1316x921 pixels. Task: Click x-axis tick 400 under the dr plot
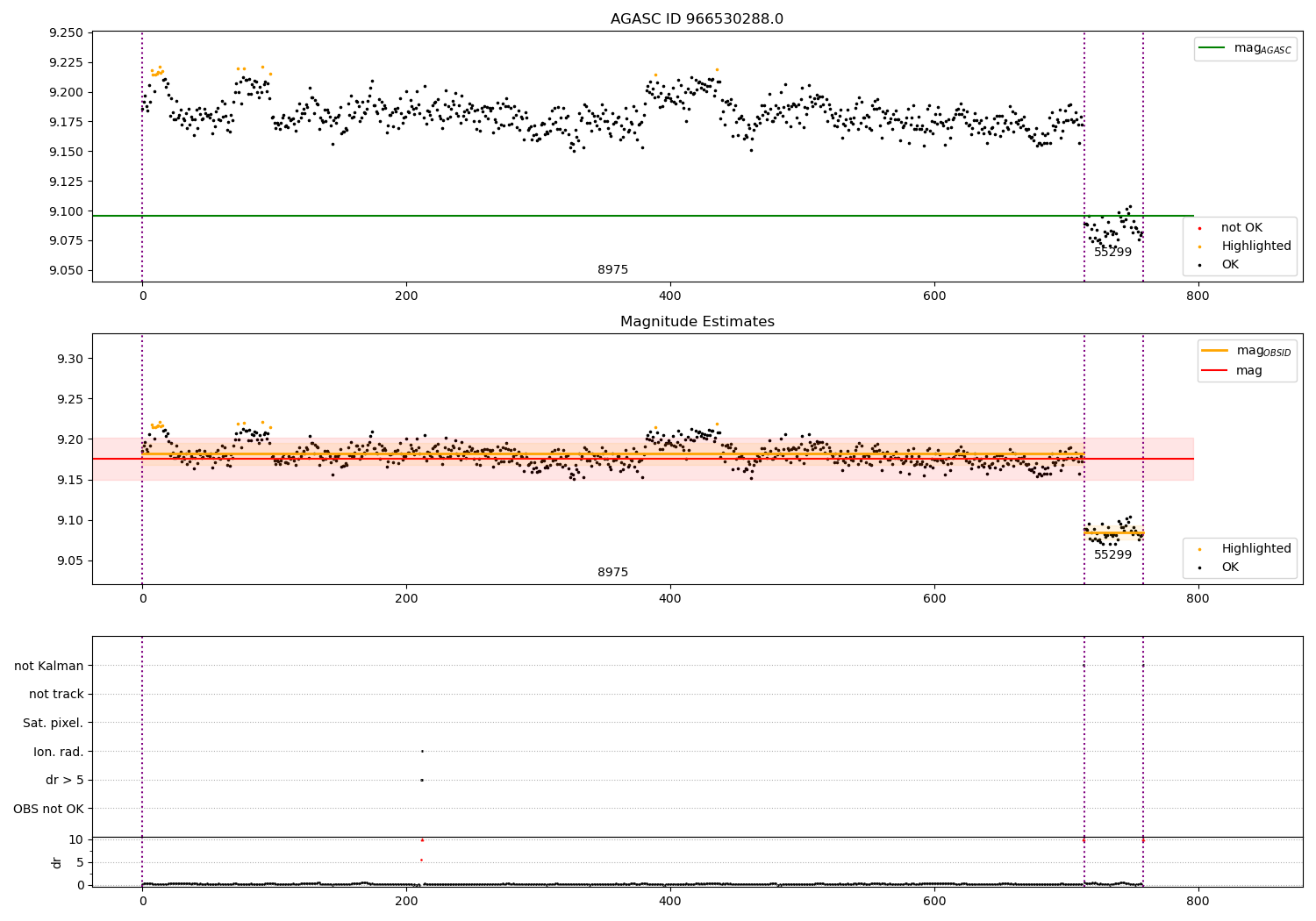point(670,902)
